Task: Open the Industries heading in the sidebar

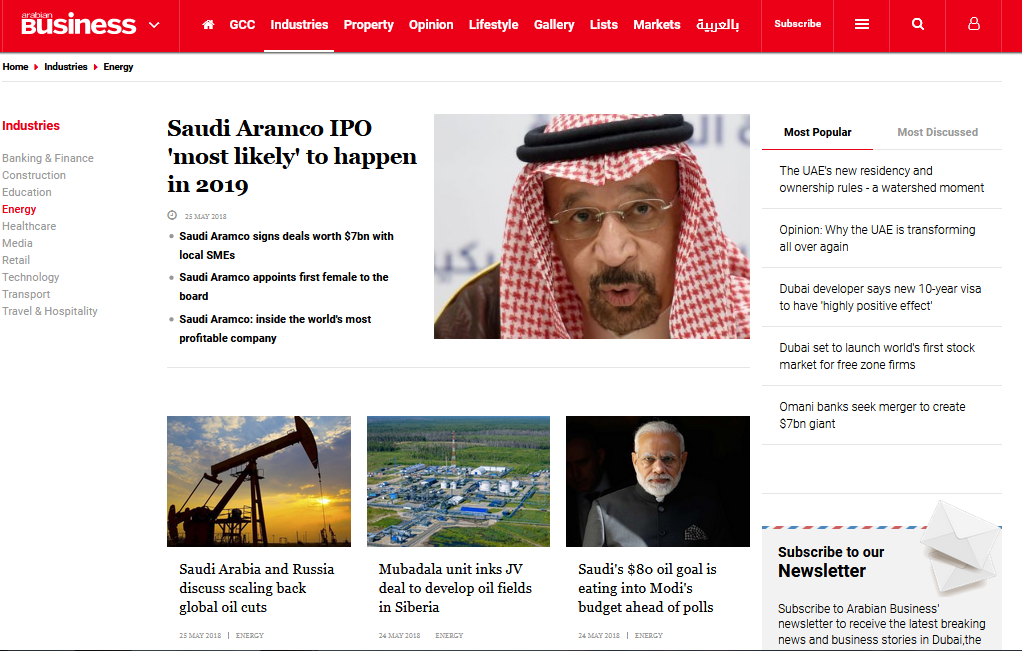Action: click(x=31, y=126)
